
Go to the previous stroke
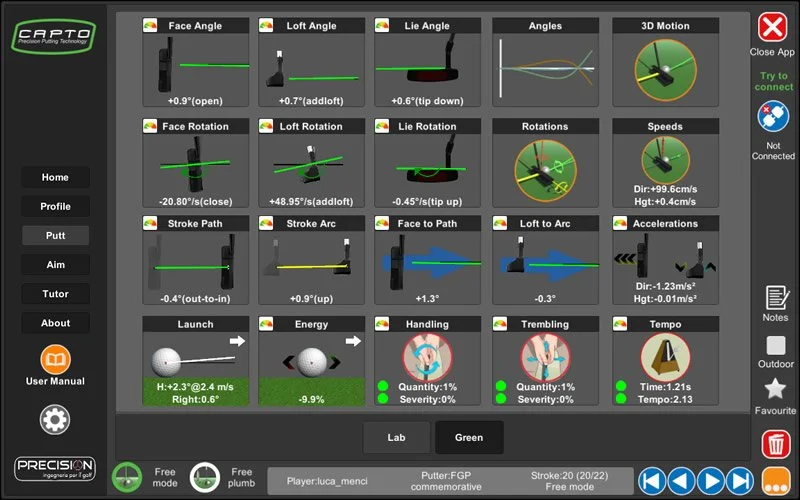(x=682, y=481)
